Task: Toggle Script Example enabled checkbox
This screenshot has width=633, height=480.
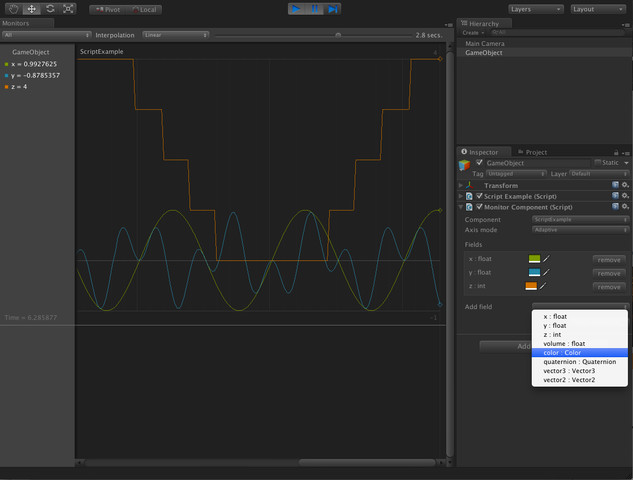Action: tap(479, 196)
